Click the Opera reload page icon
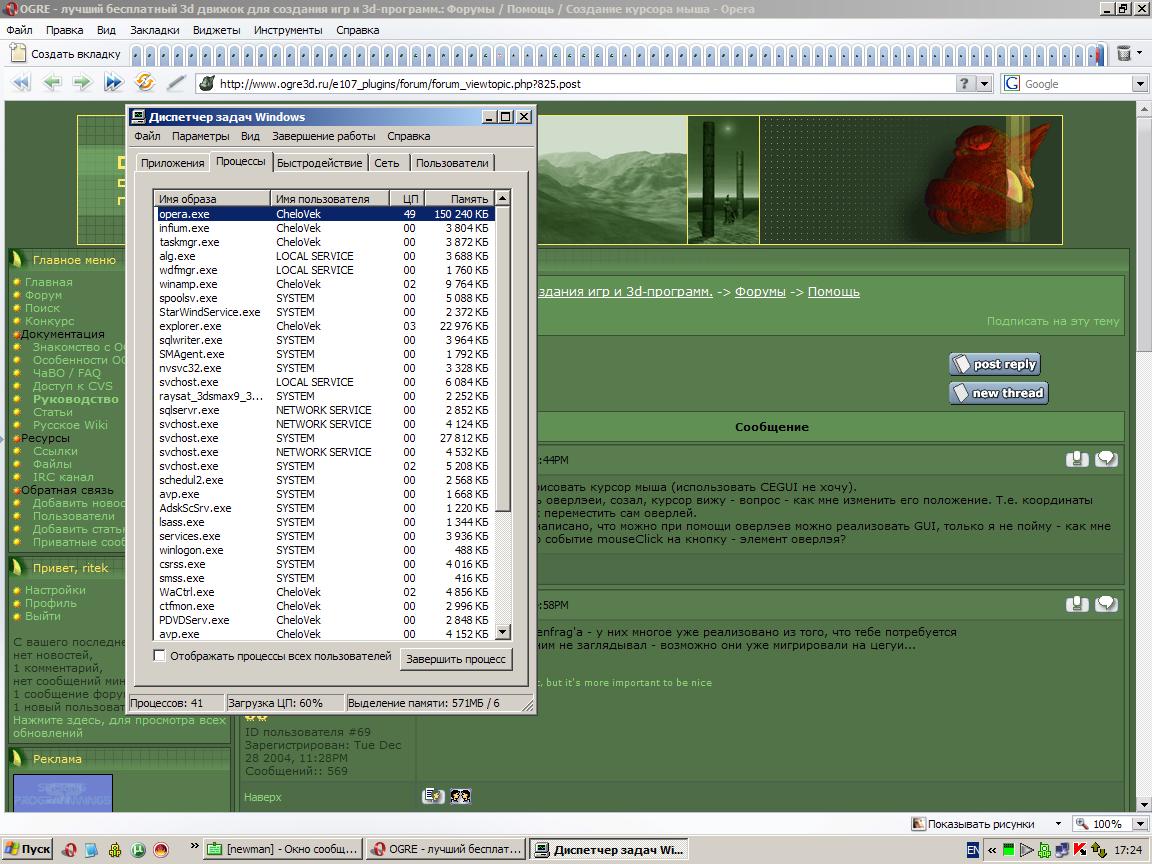The width and height of the screenshot is (1152, 864). [145, 83]
